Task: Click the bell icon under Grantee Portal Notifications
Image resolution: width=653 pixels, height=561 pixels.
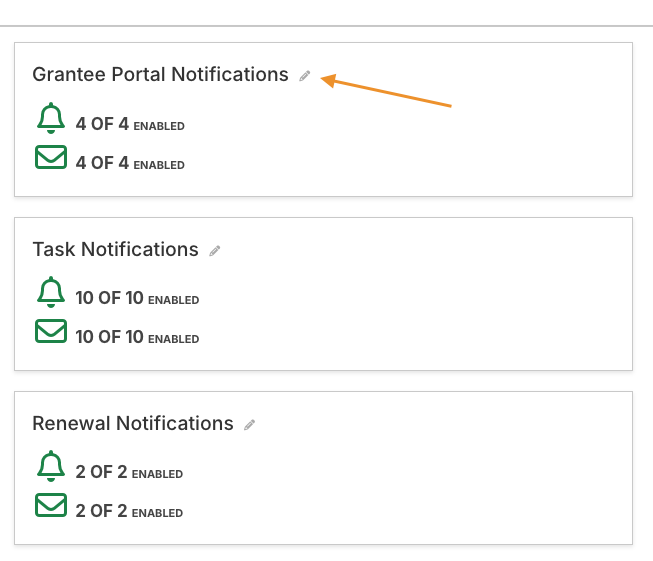Action: [x=50, y=120]
